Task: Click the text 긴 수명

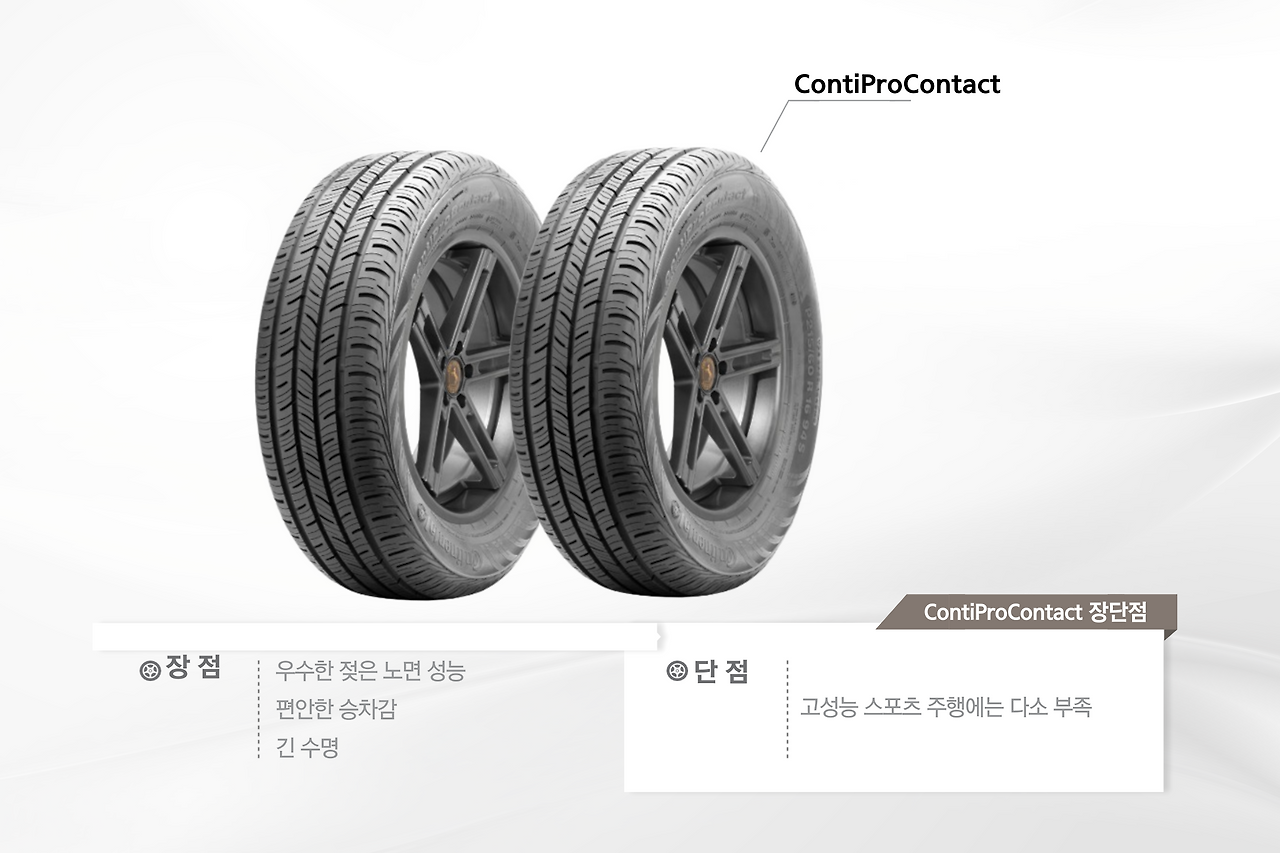Action: pyautogui.click(x=307, y=747)
